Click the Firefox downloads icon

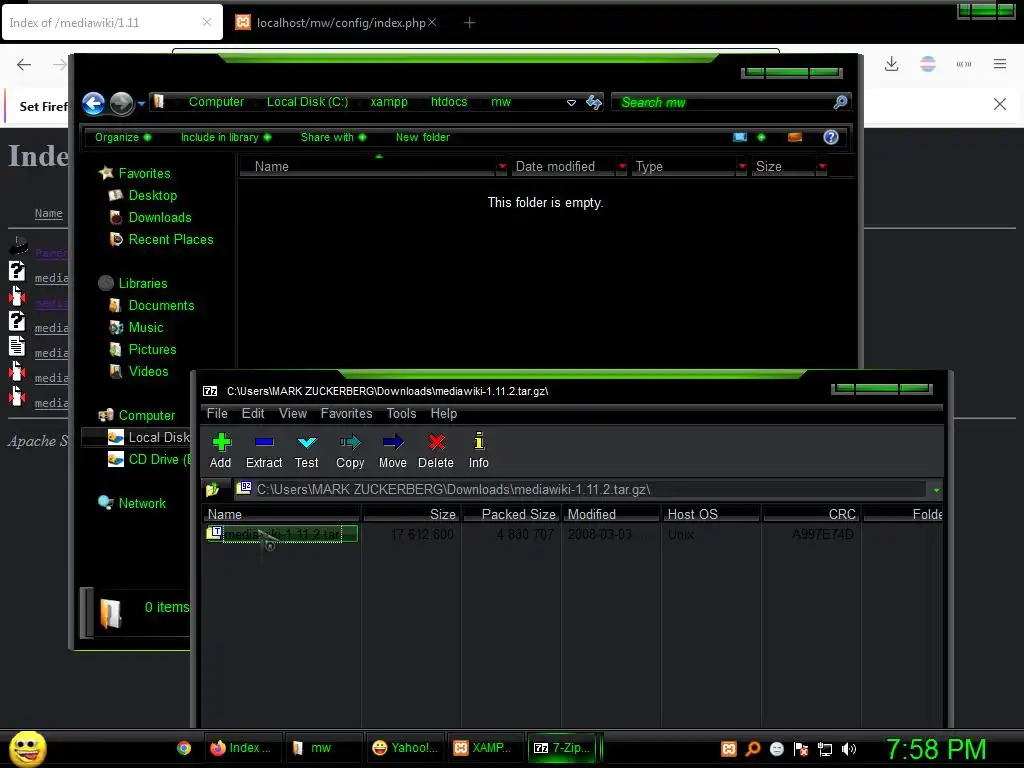coord(891,64)
